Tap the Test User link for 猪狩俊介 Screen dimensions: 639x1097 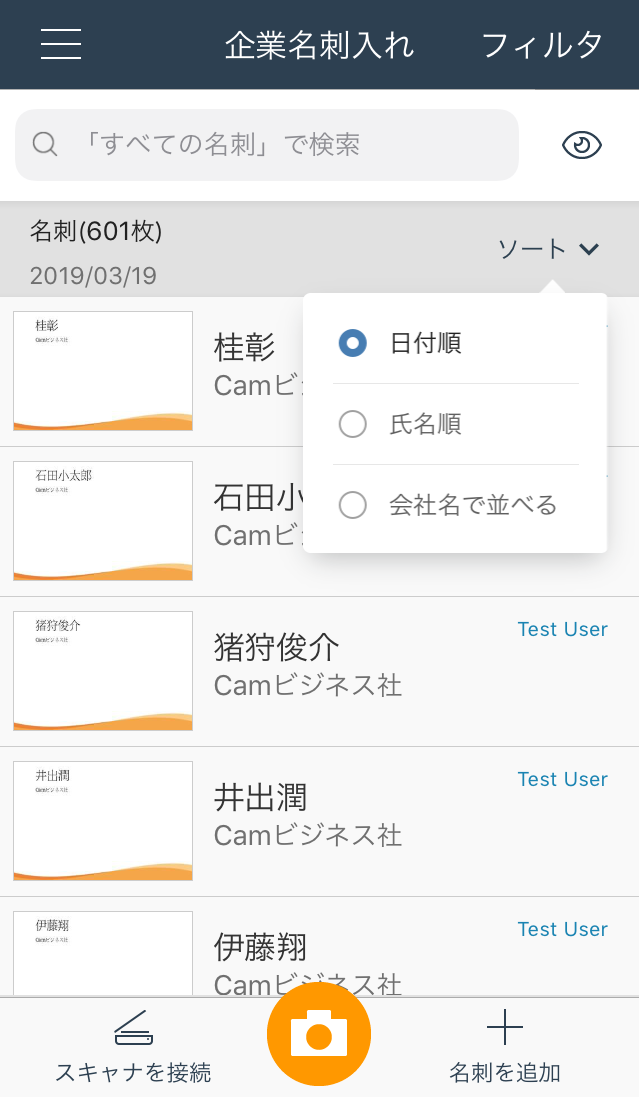(562, 629)
